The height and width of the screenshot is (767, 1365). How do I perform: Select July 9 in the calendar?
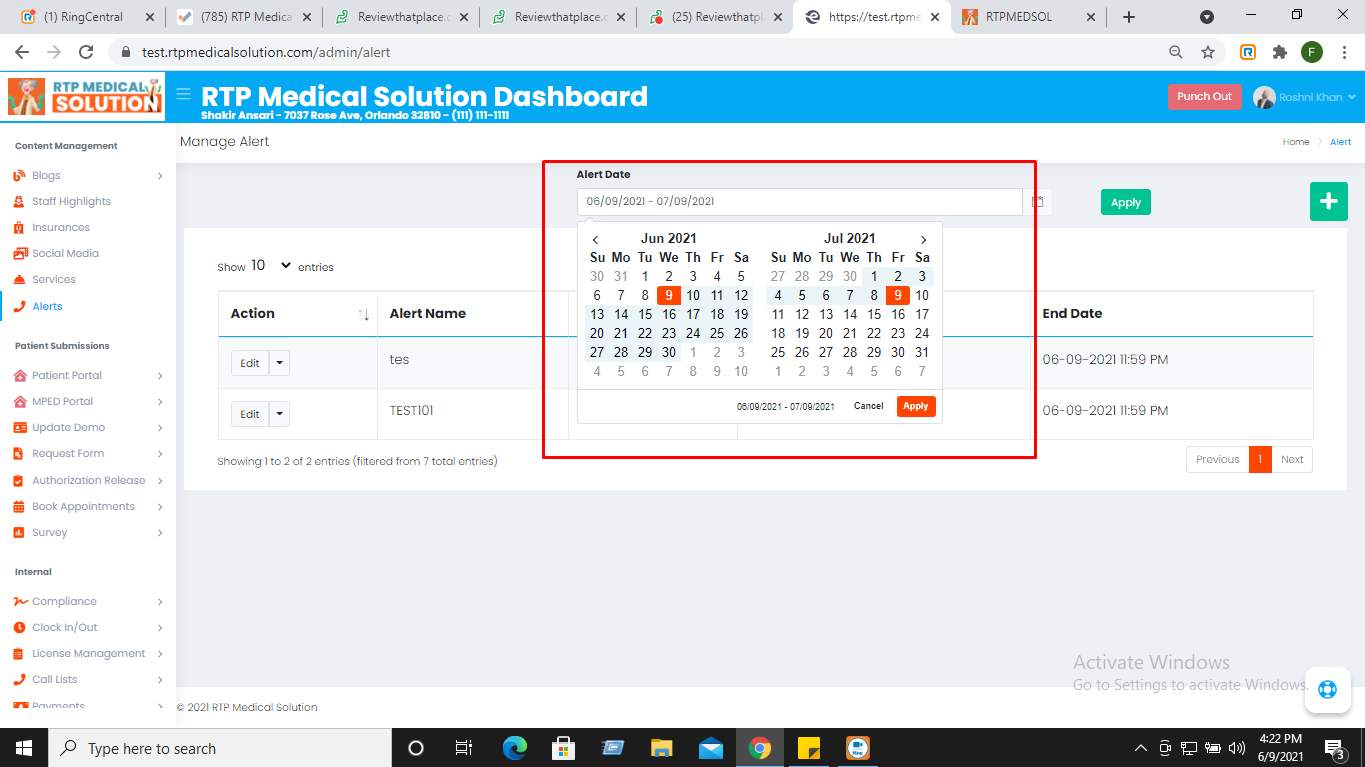898,295
